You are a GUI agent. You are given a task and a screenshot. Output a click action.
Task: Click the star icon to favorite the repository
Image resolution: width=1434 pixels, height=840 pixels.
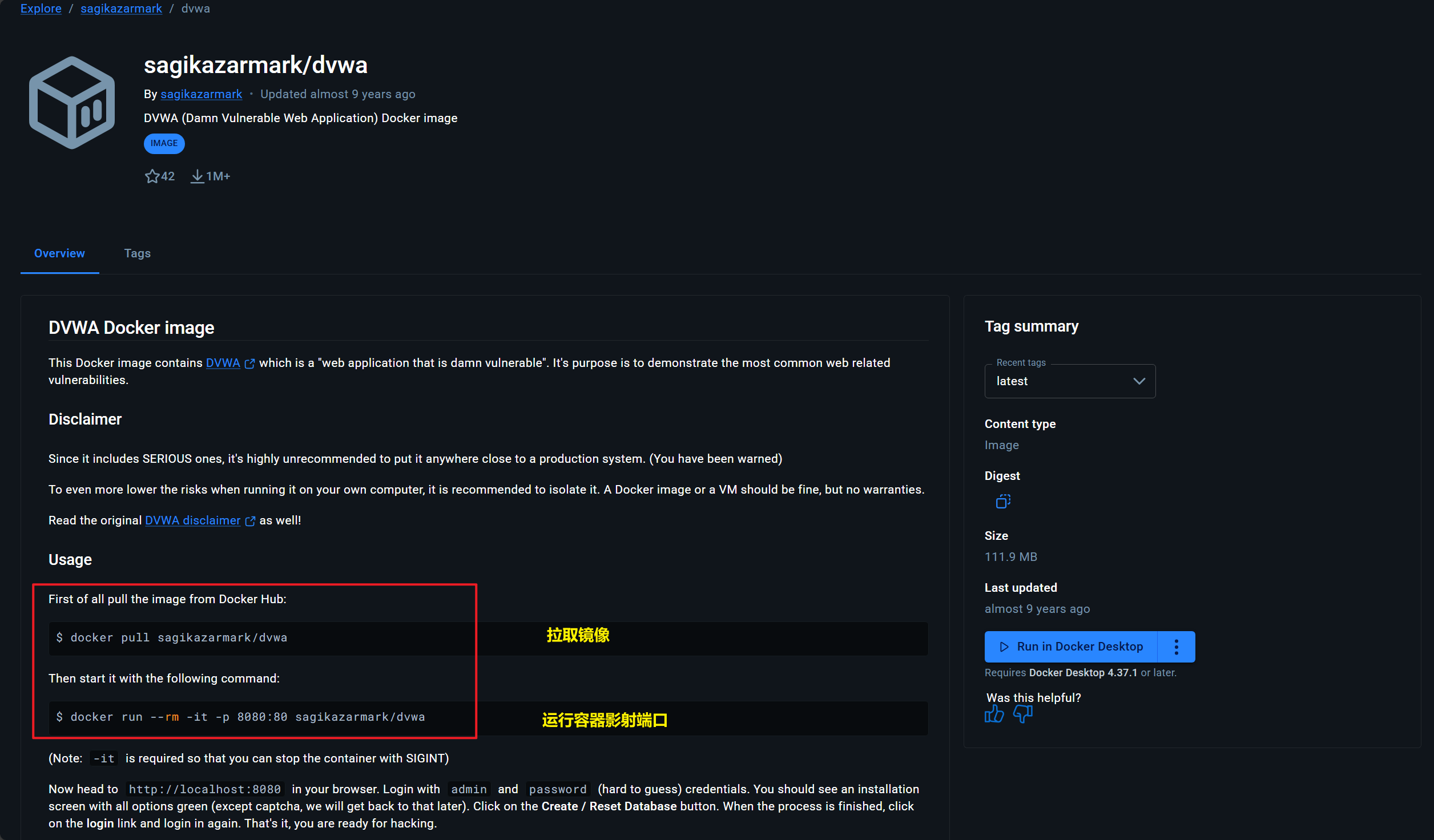pos(152,176)
